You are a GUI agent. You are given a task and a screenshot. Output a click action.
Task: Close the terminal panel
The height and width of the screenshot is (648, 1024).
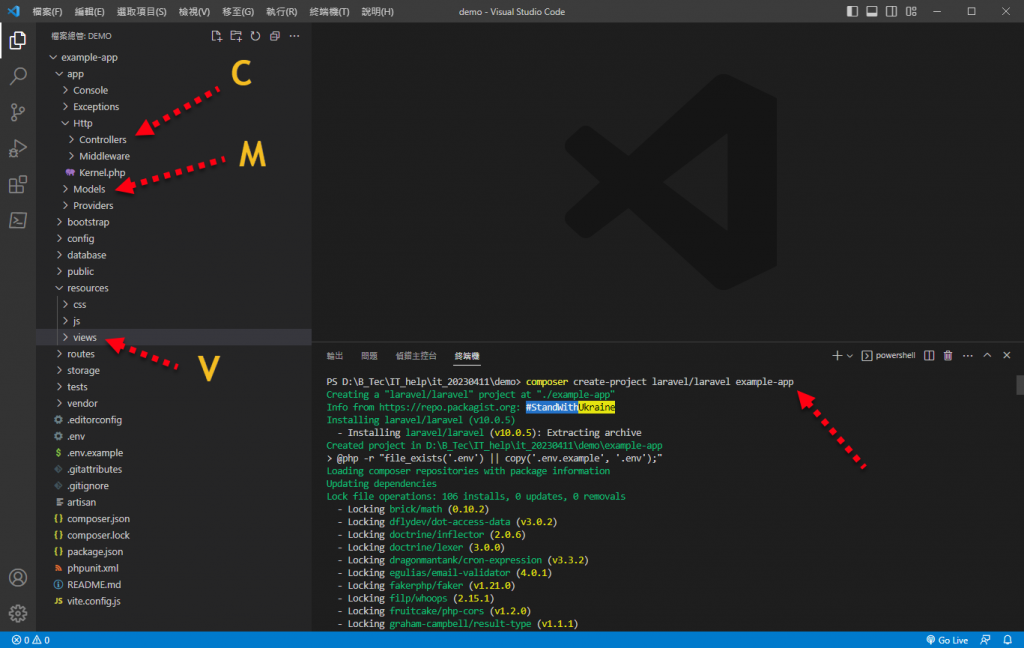[x=1006, y=355]
